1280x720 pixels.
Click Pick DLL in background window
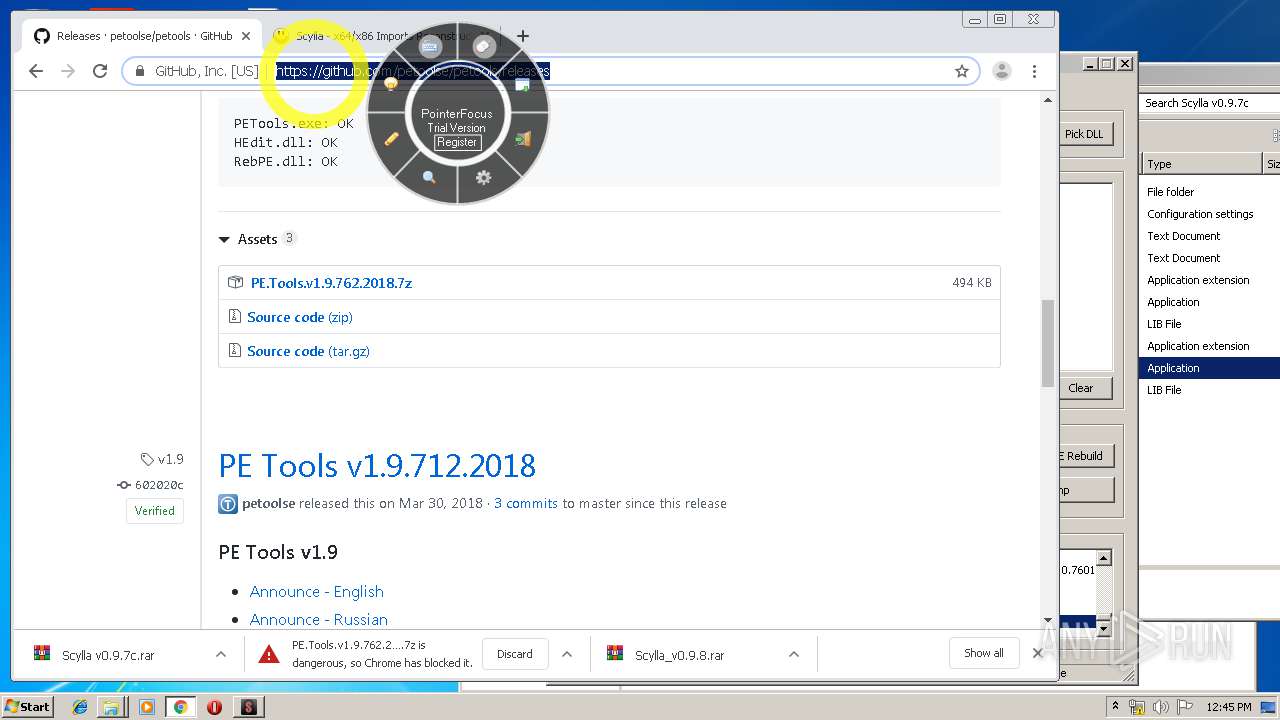pos(1085,134)
